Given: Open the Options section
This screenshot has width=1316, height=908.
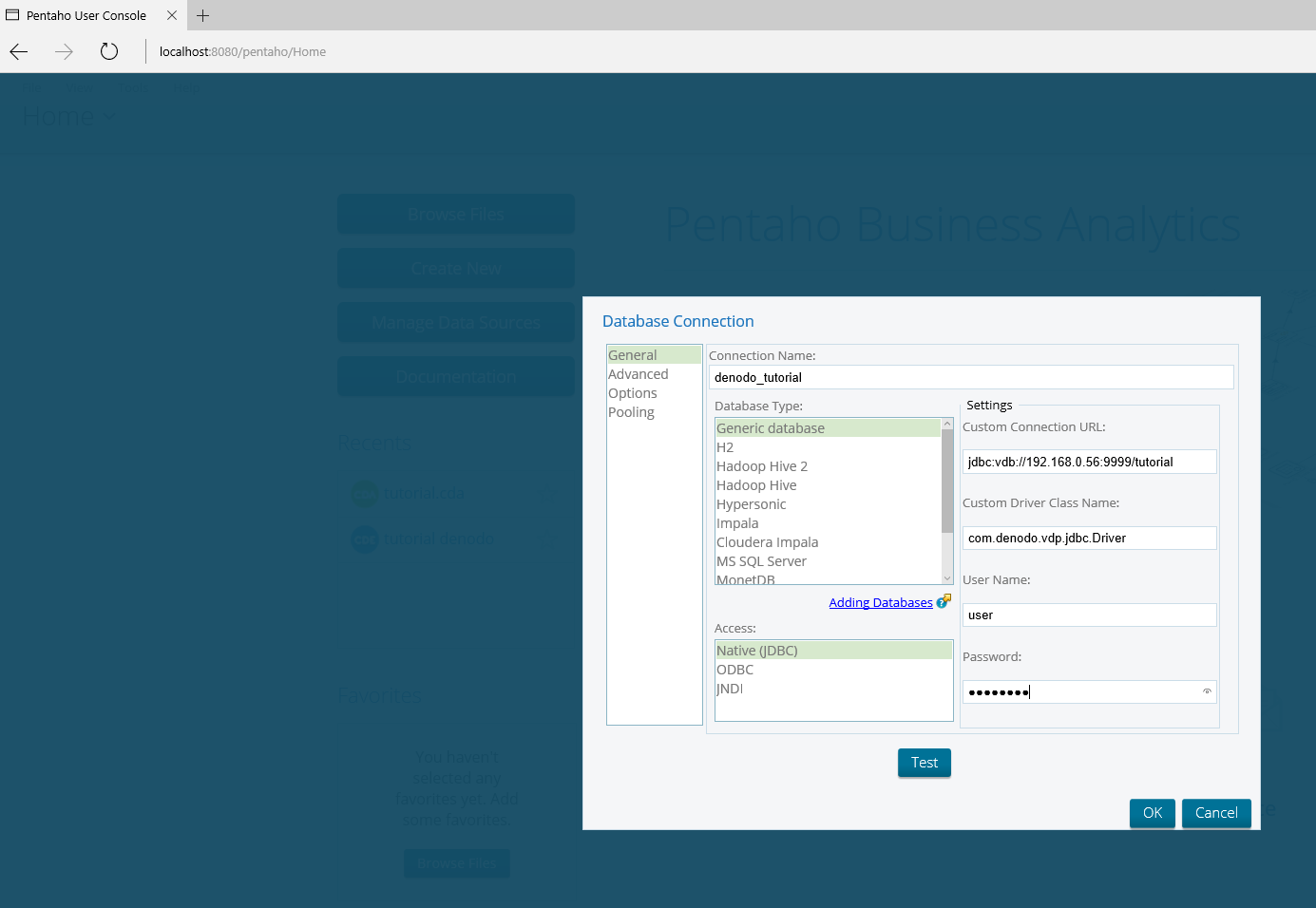Looking at the screenshot, I should pyautogui.click(x=654, y=393).
